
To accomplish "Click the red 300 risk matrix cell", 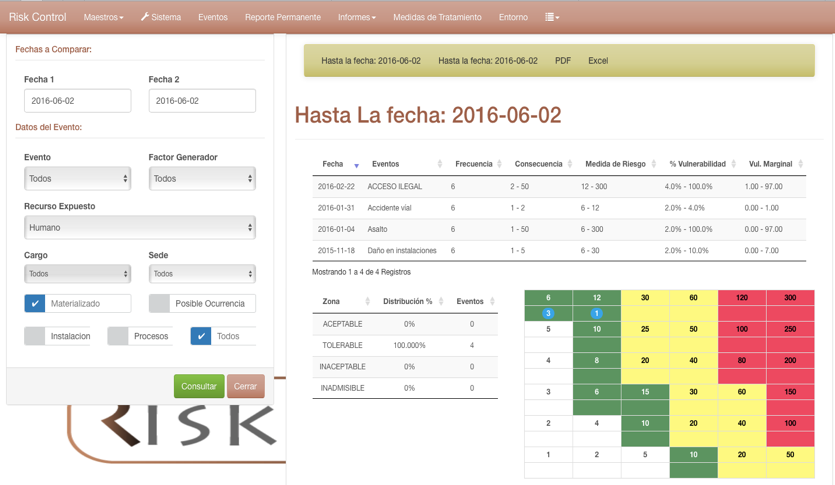I will pyautogui.click(x=790, y=298).
